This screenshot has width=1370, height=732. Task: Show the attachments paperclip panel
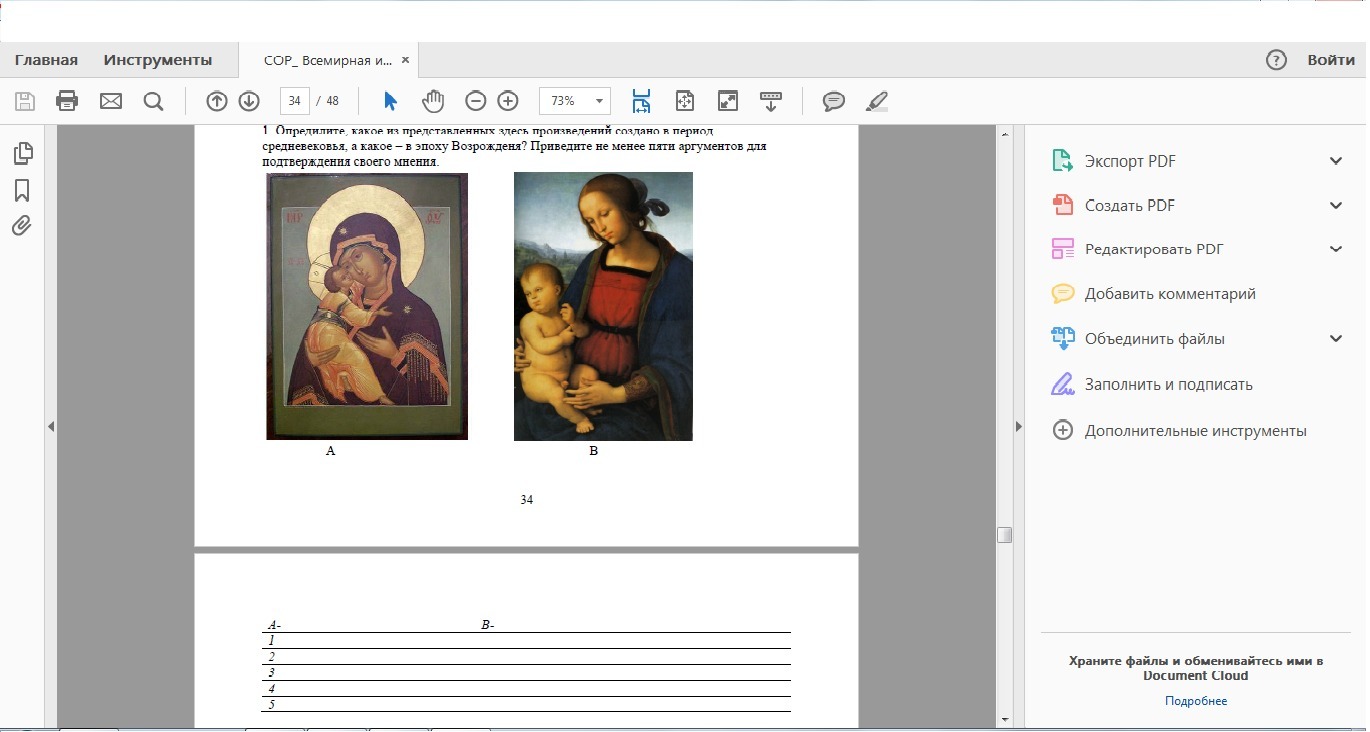22,226
